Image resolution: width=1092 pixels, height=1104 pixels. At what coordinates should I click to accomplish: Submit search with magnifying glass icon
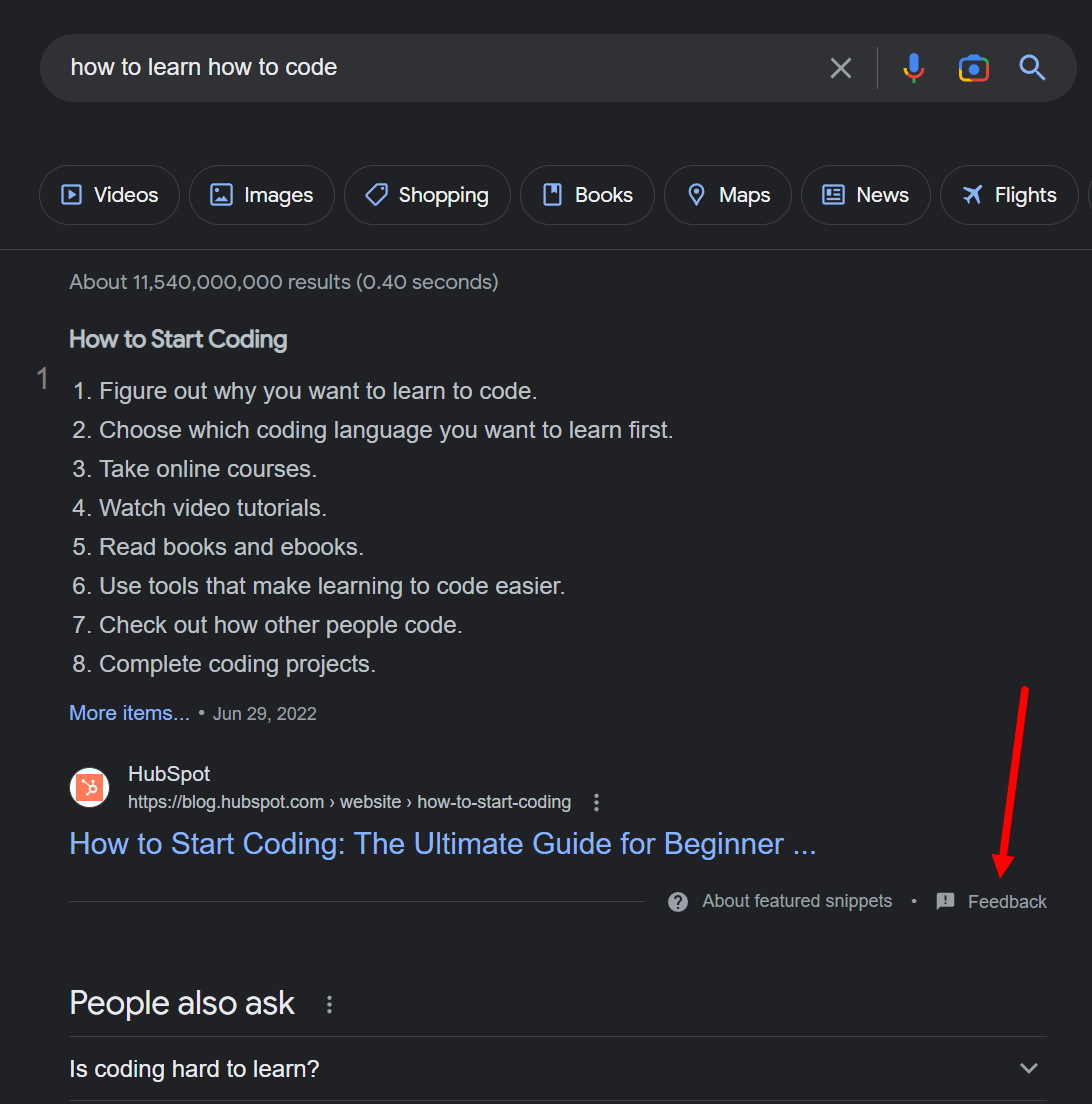(1032, 68)
